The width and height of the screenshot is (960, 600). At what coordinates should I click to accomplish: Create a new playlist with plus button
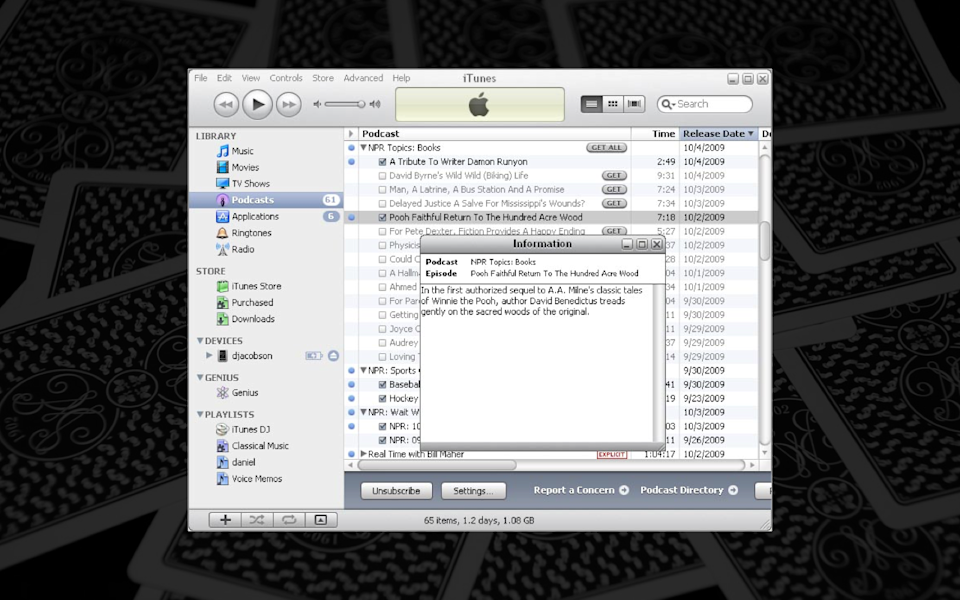point(225,520)
